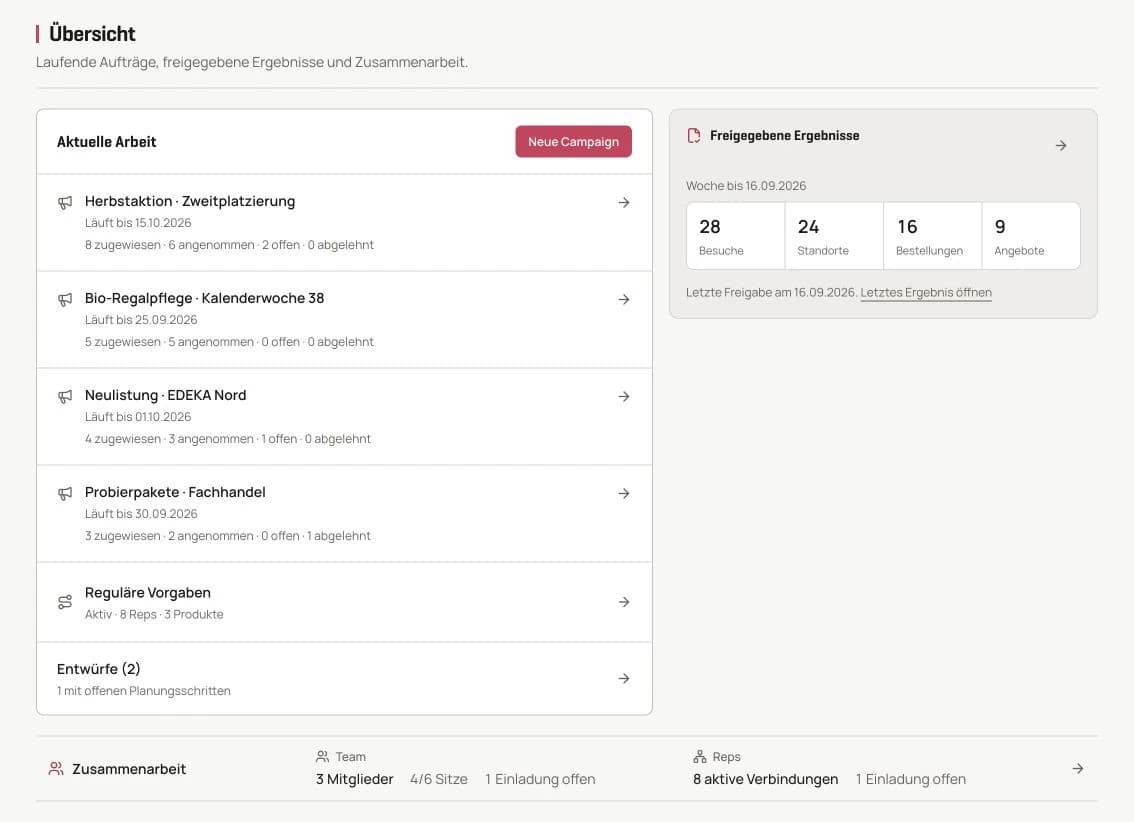Click the Läuft bis 25.09.2026 text
Viewport: 1134px width, 822px height.
point(141,320)
